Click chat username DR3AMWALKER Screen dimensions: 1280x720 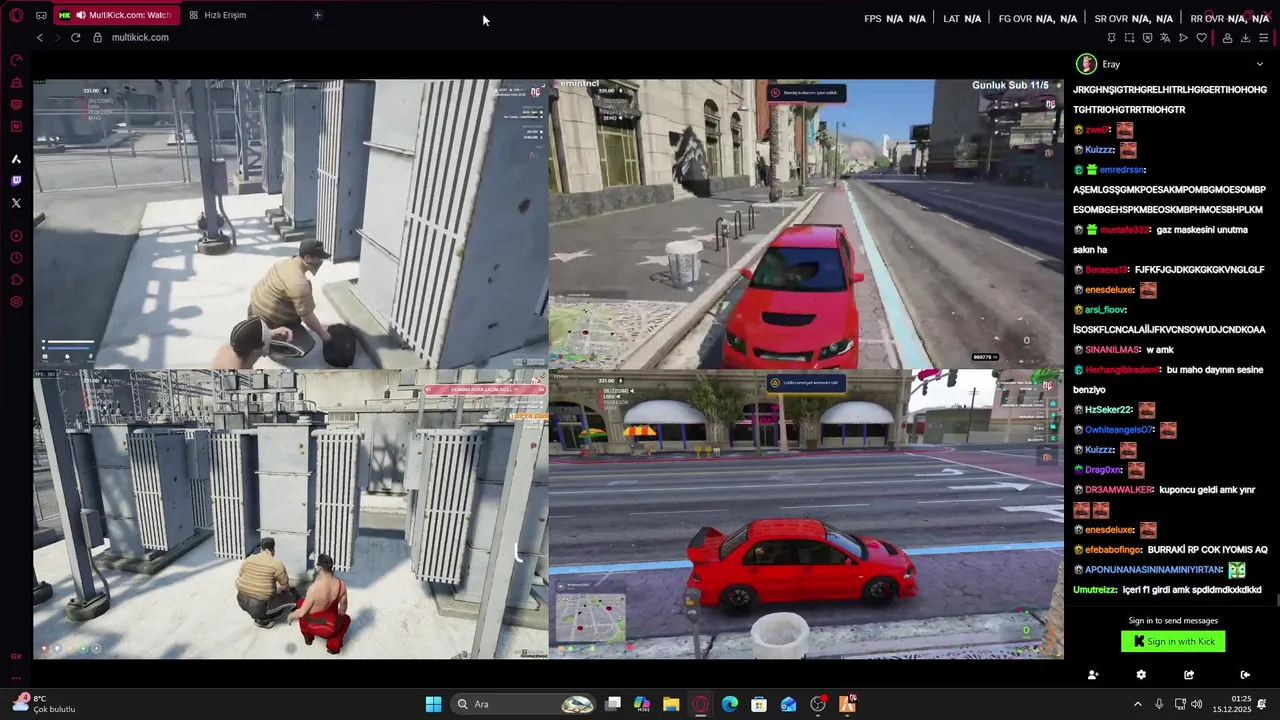[1118, 490]
